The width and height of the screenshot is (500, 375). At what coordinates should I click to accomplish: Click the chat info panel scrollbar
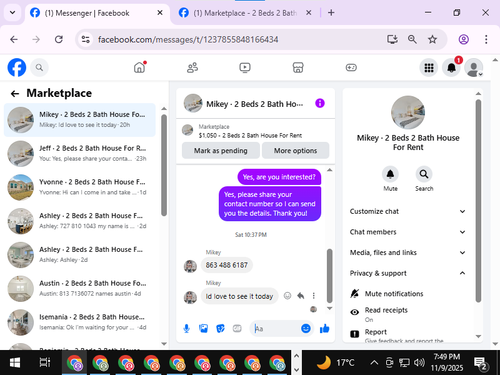tap(478, 201)
